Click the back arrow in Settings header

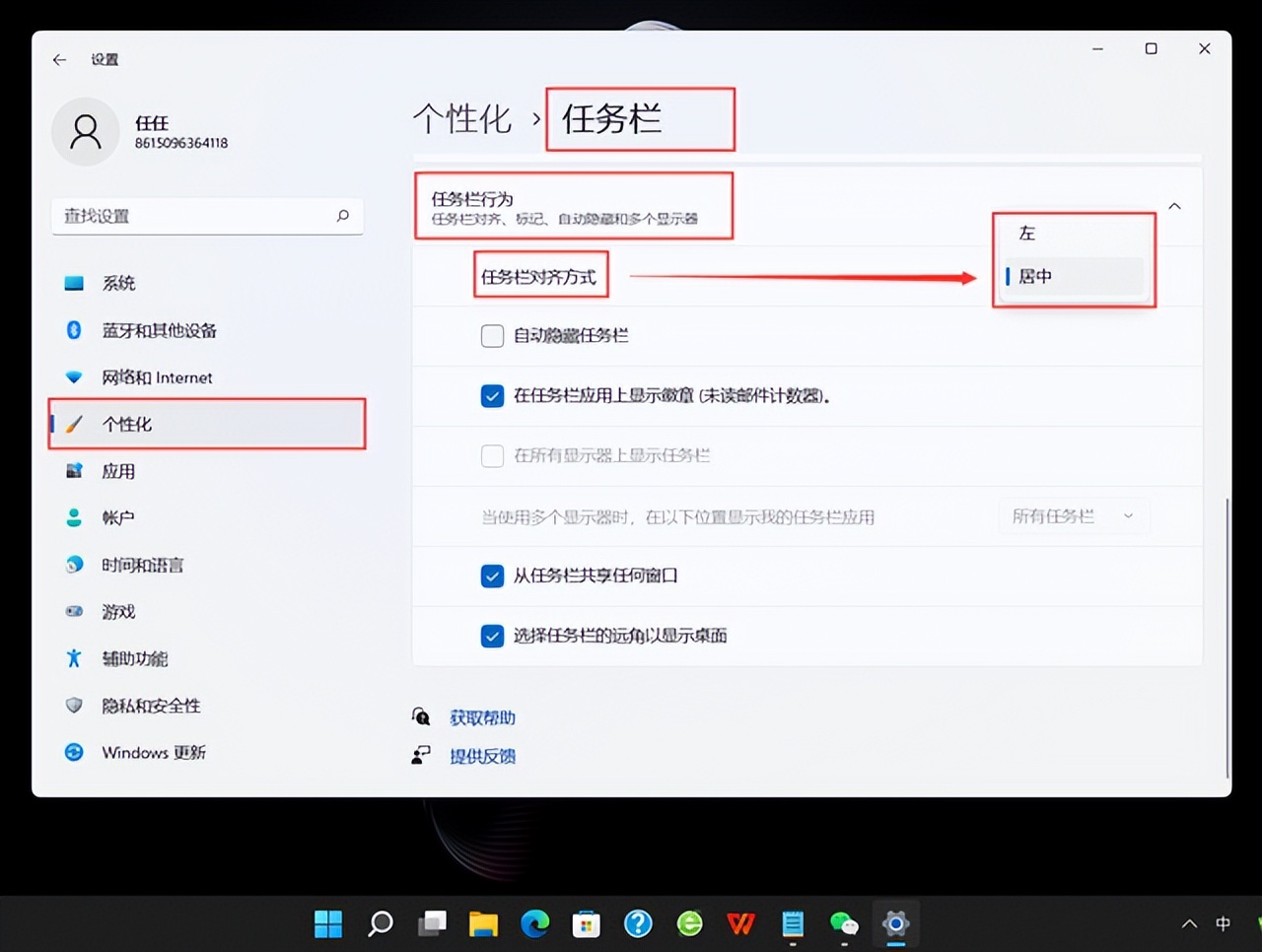(59, 60)
